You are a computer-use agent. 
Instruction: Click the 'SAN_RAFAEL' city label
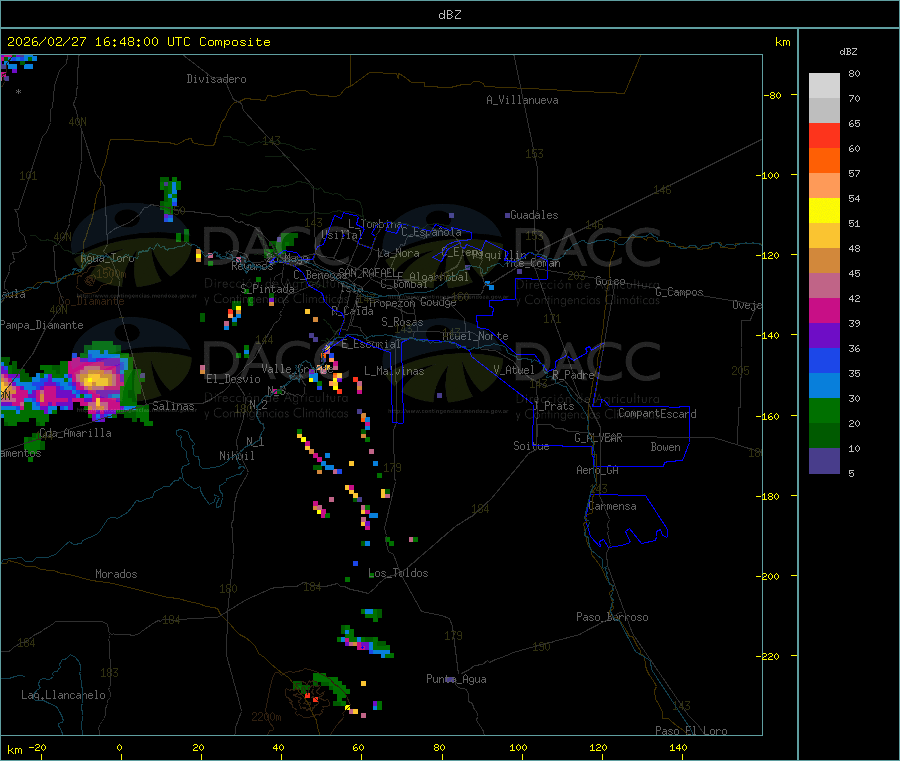pyautogui.click(x=368, y=273)
